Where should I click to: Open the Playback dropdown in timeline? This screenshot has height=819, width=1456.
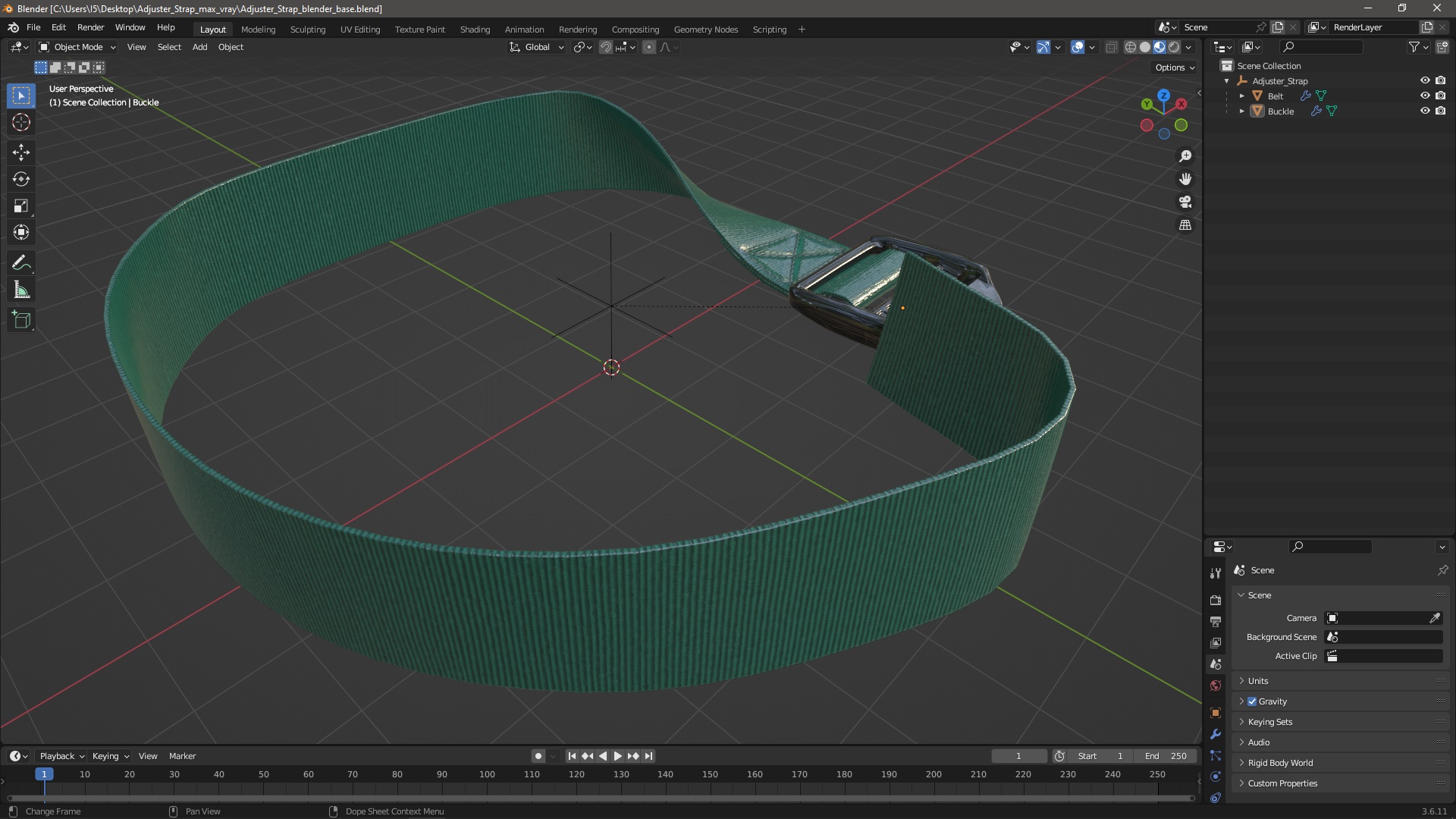coord(61,756)
